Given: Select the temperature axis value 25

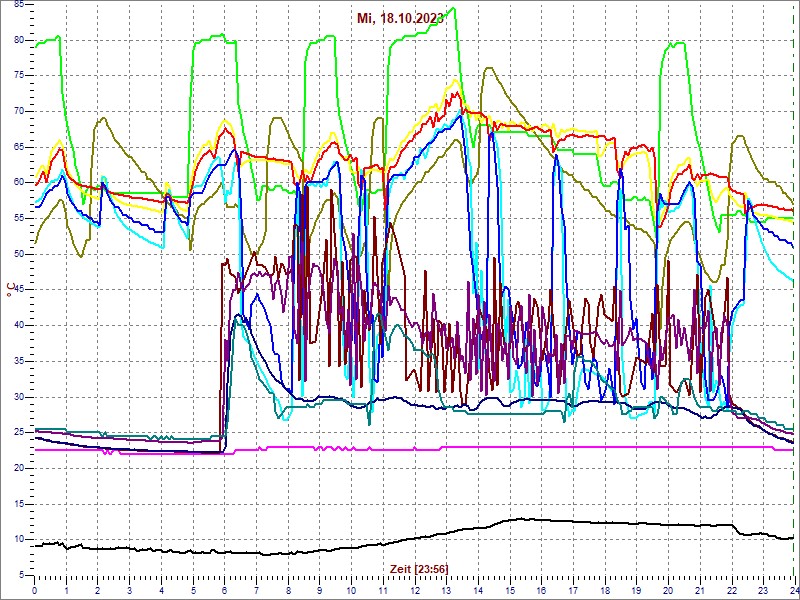Looking at the screenshot, I should (x=18, y=433).
